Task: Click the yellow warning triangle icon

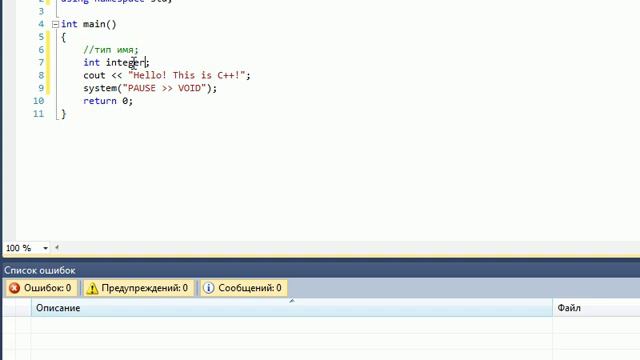Action: click(x=92, y=288)
